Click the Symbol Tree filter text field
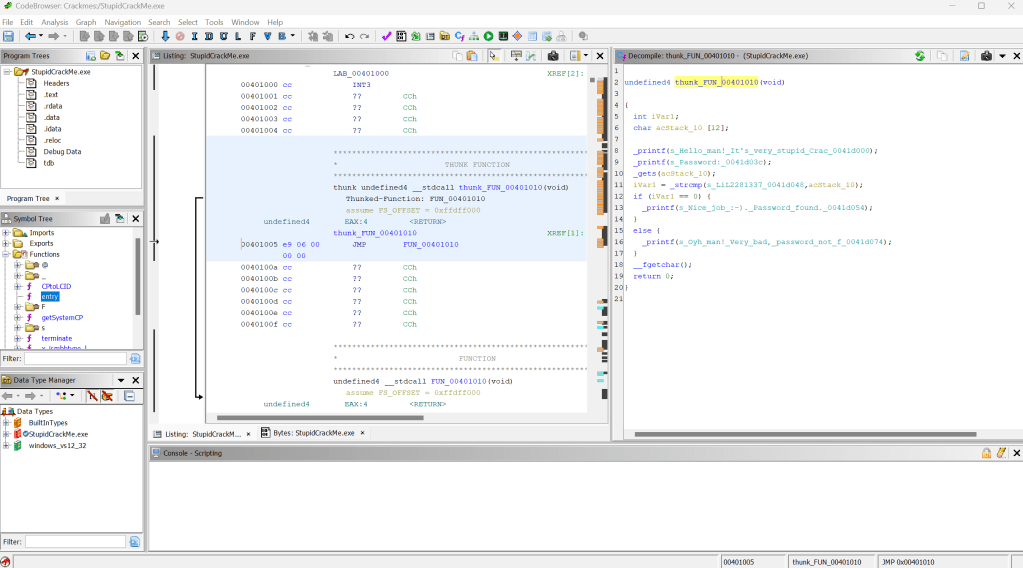This screenshot has height=568, width=1023. tap(75, 358)
